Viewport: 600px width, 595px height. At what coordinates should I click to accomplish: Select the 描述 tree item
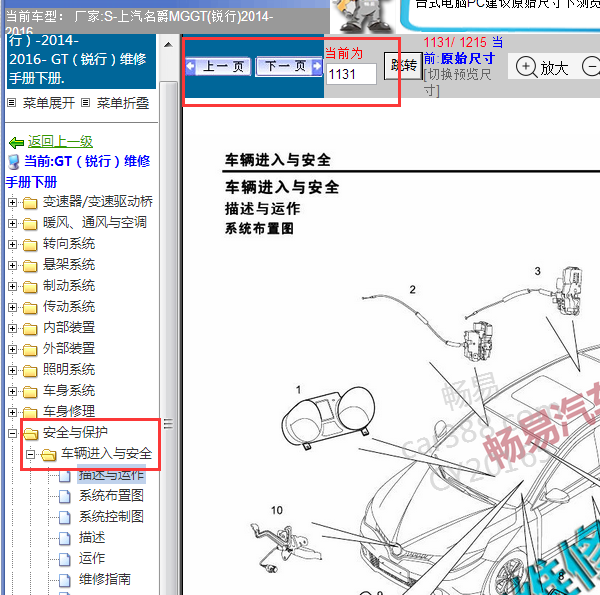(x=92, y=538)
